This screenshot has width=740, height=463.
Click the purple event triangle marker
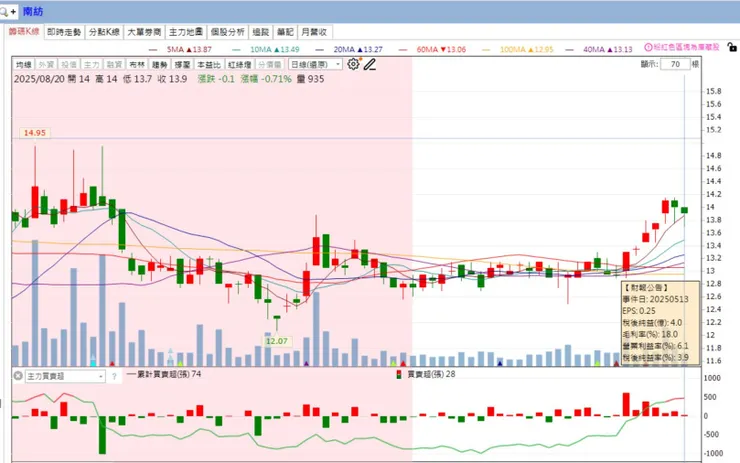[306, 363]
